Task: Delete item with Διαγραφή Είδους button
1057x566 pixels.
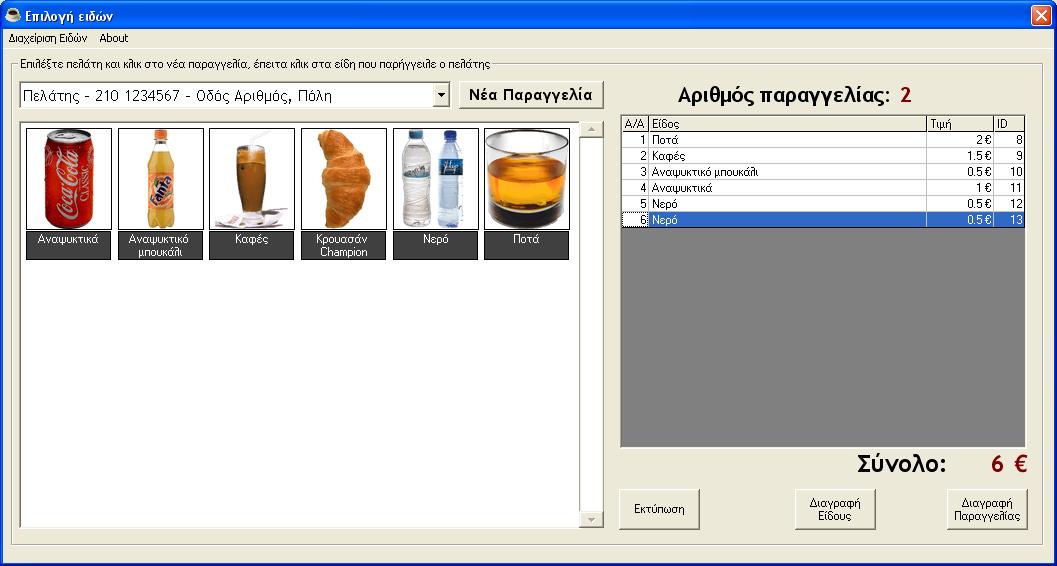Action: pyautogui.click(x=835, y=509)
